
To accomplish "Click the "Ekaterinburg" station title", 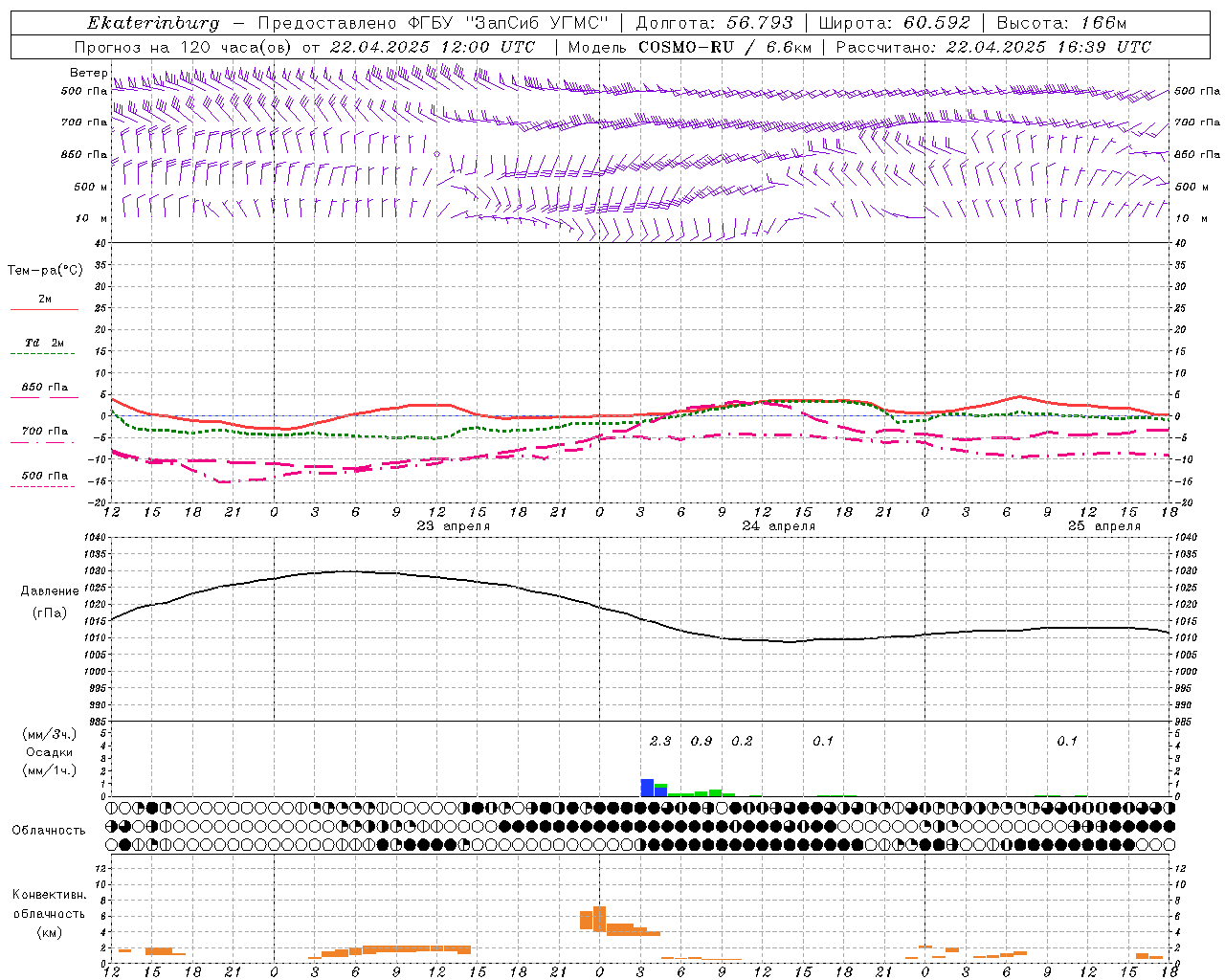I will (153, 23).
